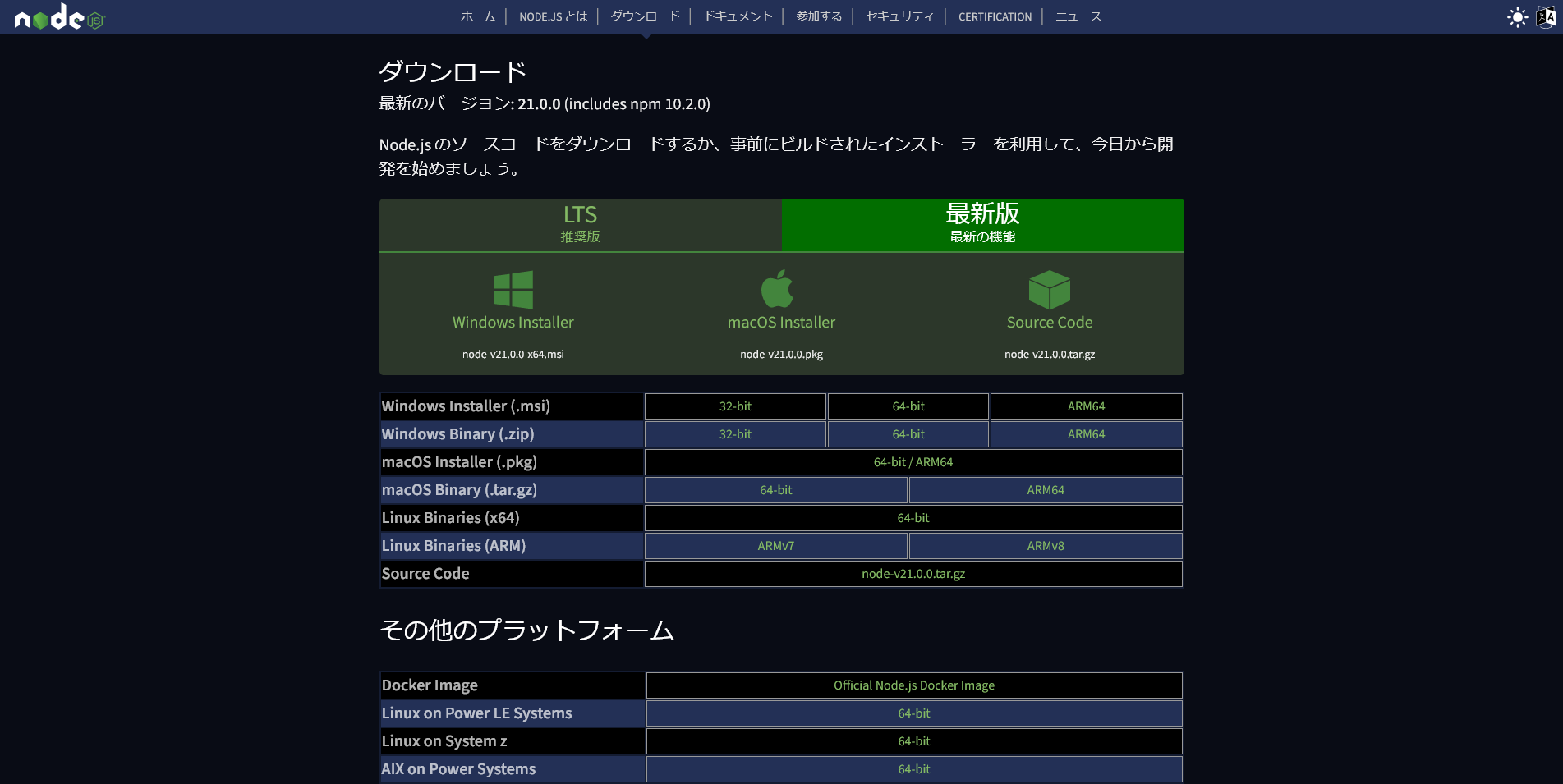1563x784 pixels.
Task: Open the 参加する menu item
Action: pyautogui.click(x=819, y=16)
